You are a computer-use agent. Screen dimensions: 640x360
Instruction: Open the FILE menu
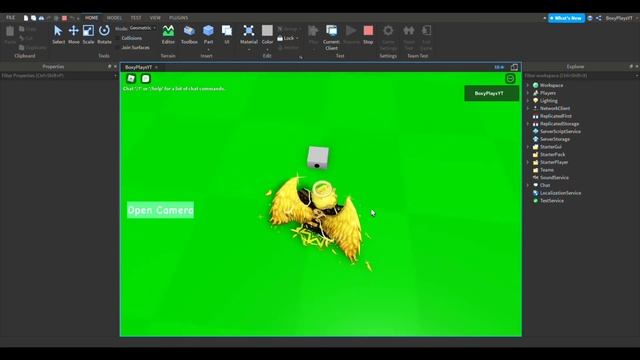pos(11,18)
